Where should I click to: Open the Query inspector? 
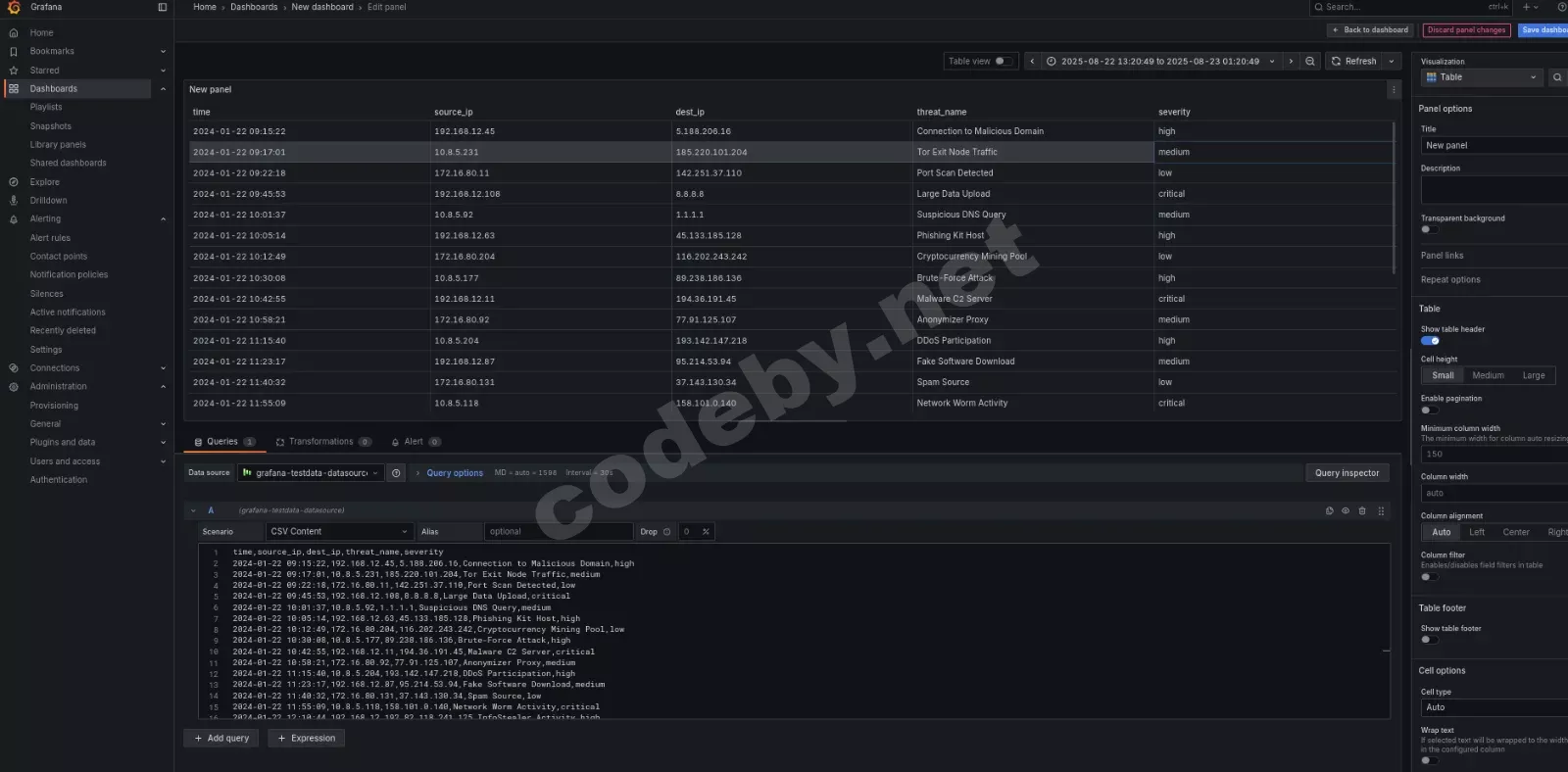click(x=1347, y=473)
